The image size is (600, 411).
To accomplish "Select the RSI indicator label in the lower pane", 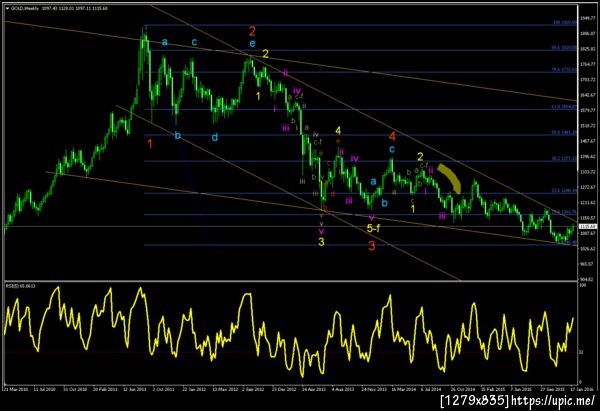I will point(20,286).
